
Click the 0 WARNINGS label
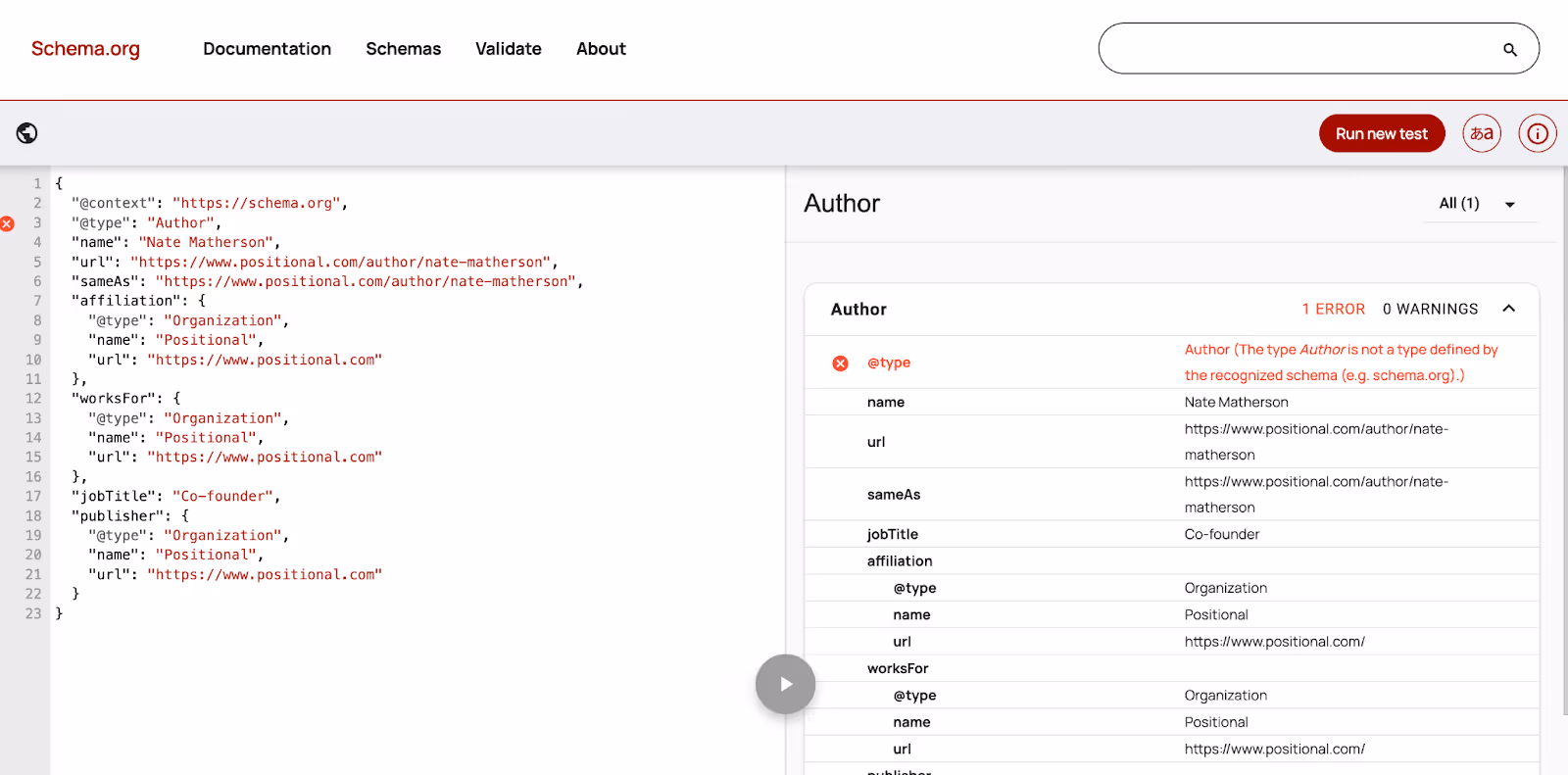tap(1430, 310)
